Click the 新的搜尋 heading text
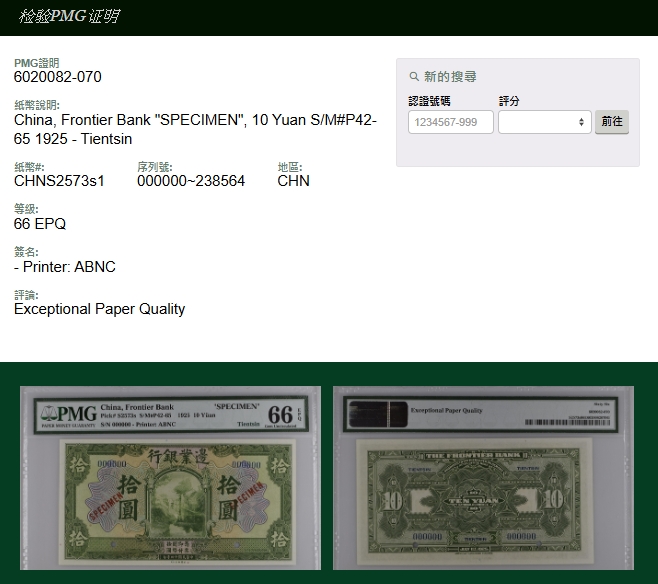Viewport: 658px width, 584px height. pyautogui.click(x=450, y=77)
